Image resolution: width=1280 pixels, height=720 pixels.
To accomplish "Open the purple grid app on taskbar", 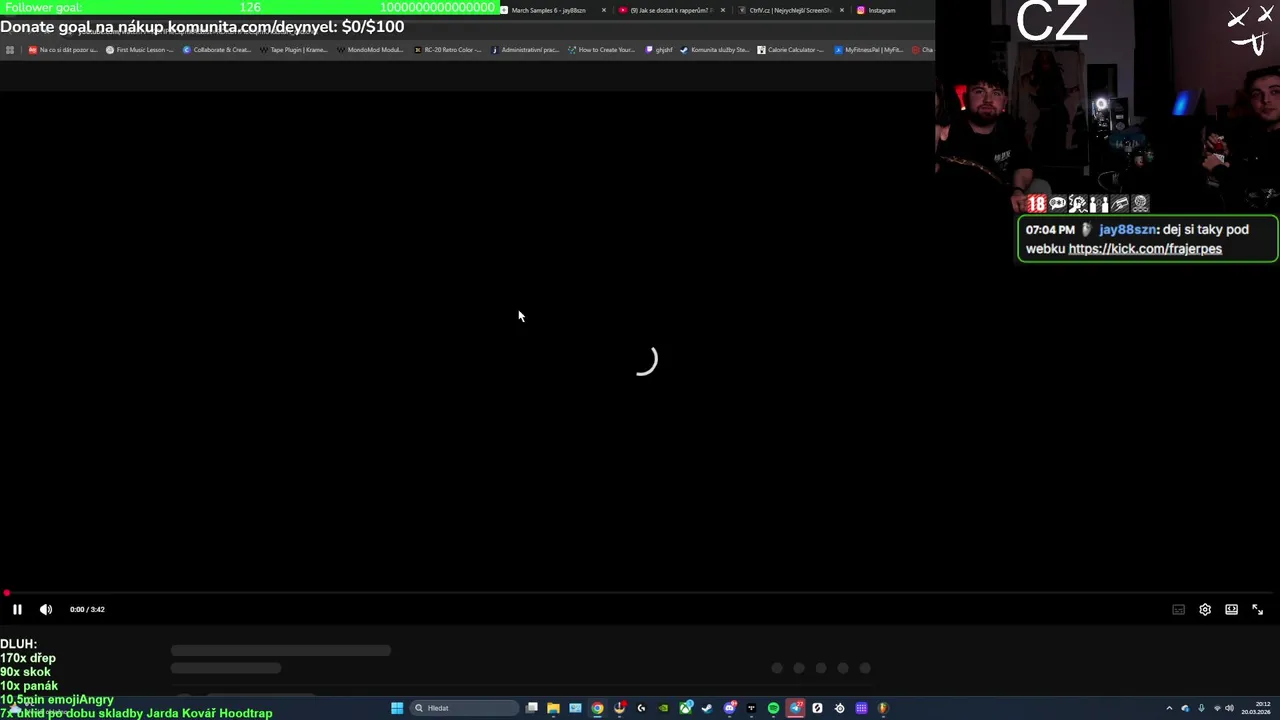I will [x=861, y=708].
